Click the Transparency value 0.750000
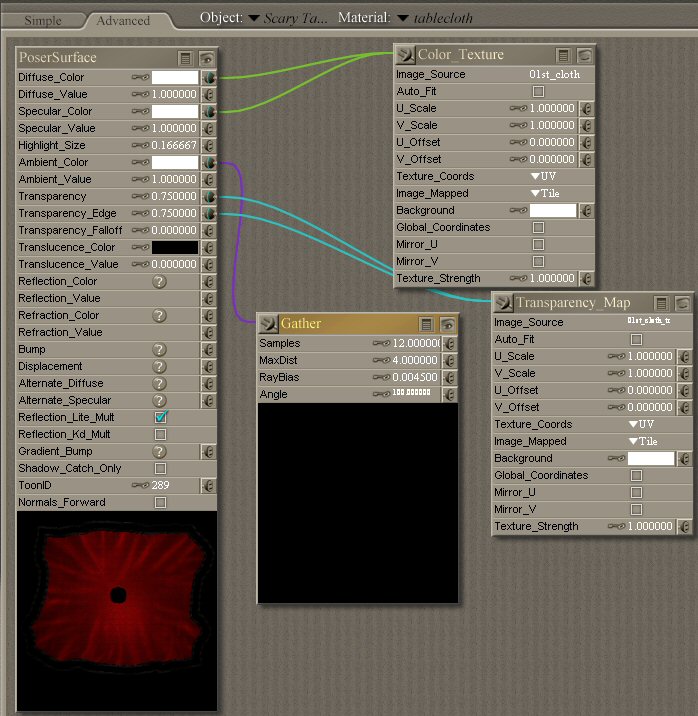 pyautogui.click(x=174, y=196)
